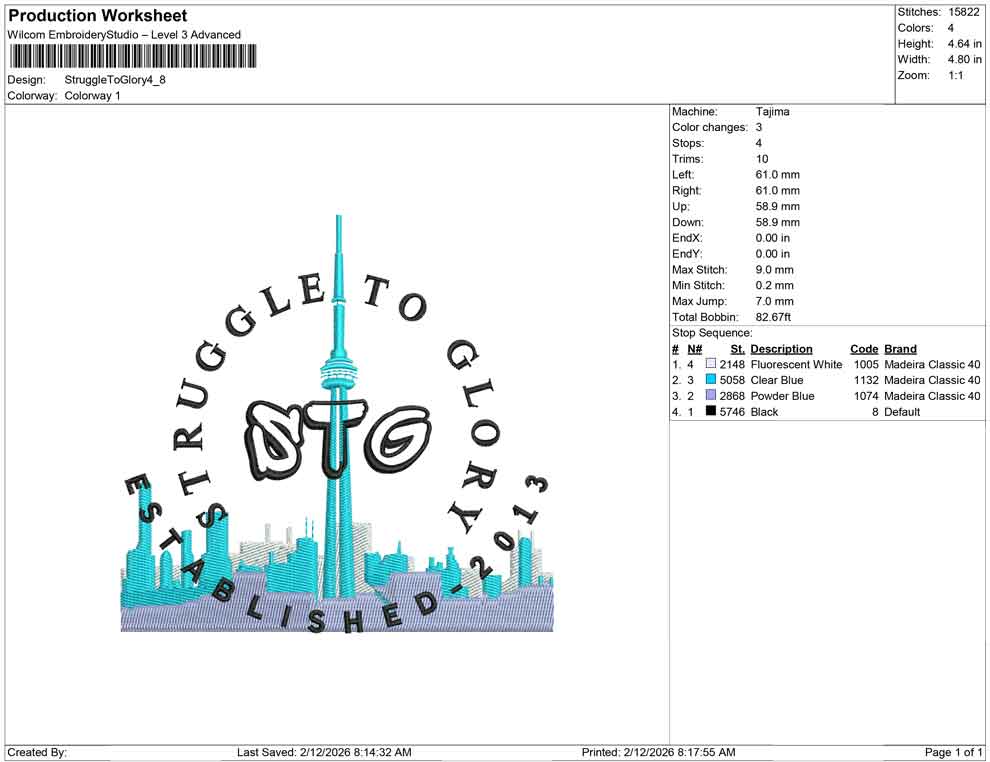
Task: Click the 'Stop Sequence:' label
Action: pyautogui.click(x=712, y=332)
